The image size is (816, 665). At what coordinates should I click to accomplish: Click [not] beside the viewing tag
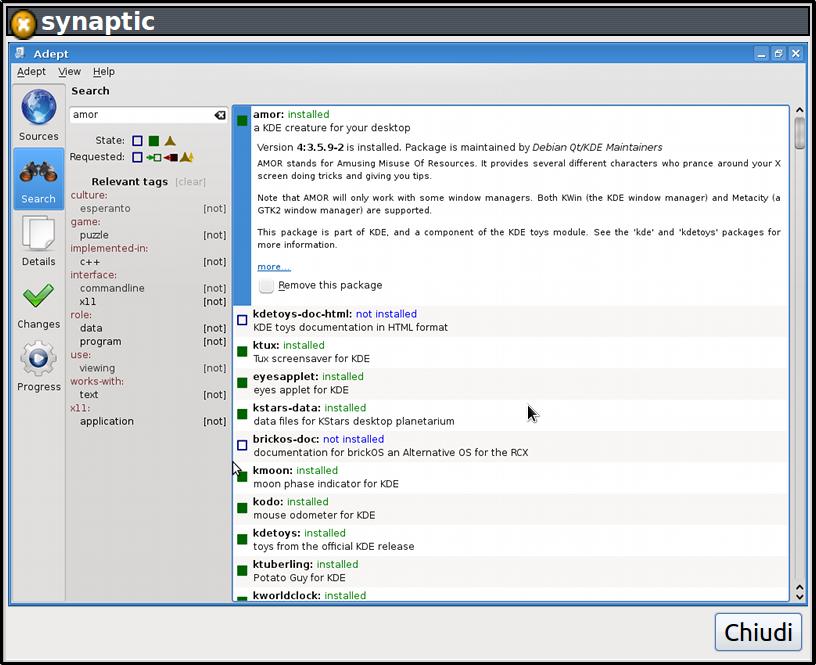coord(214,368)
